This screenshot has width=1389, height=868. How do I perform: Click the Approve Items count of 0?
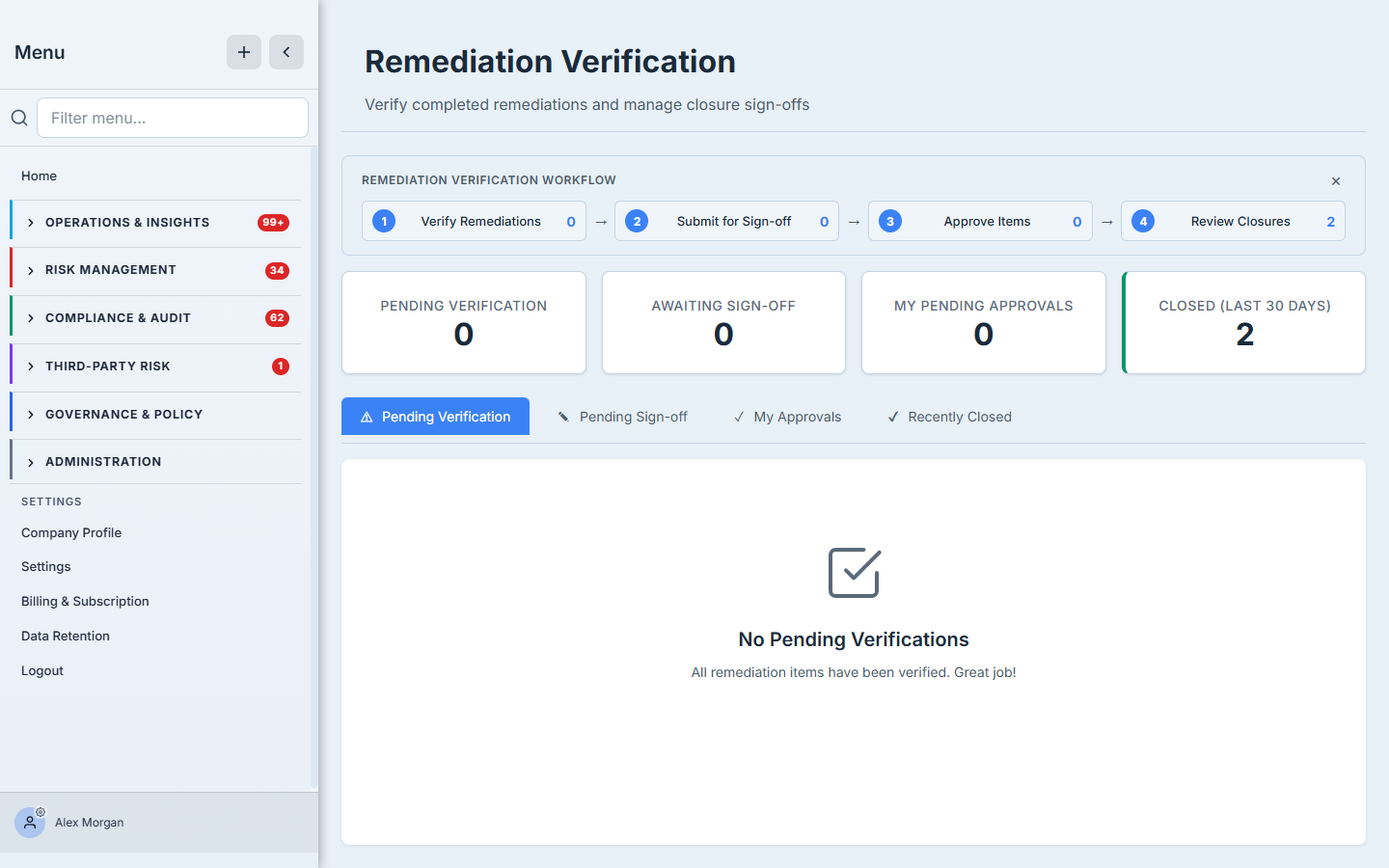pyautogui.click(x=1077, y=222)
